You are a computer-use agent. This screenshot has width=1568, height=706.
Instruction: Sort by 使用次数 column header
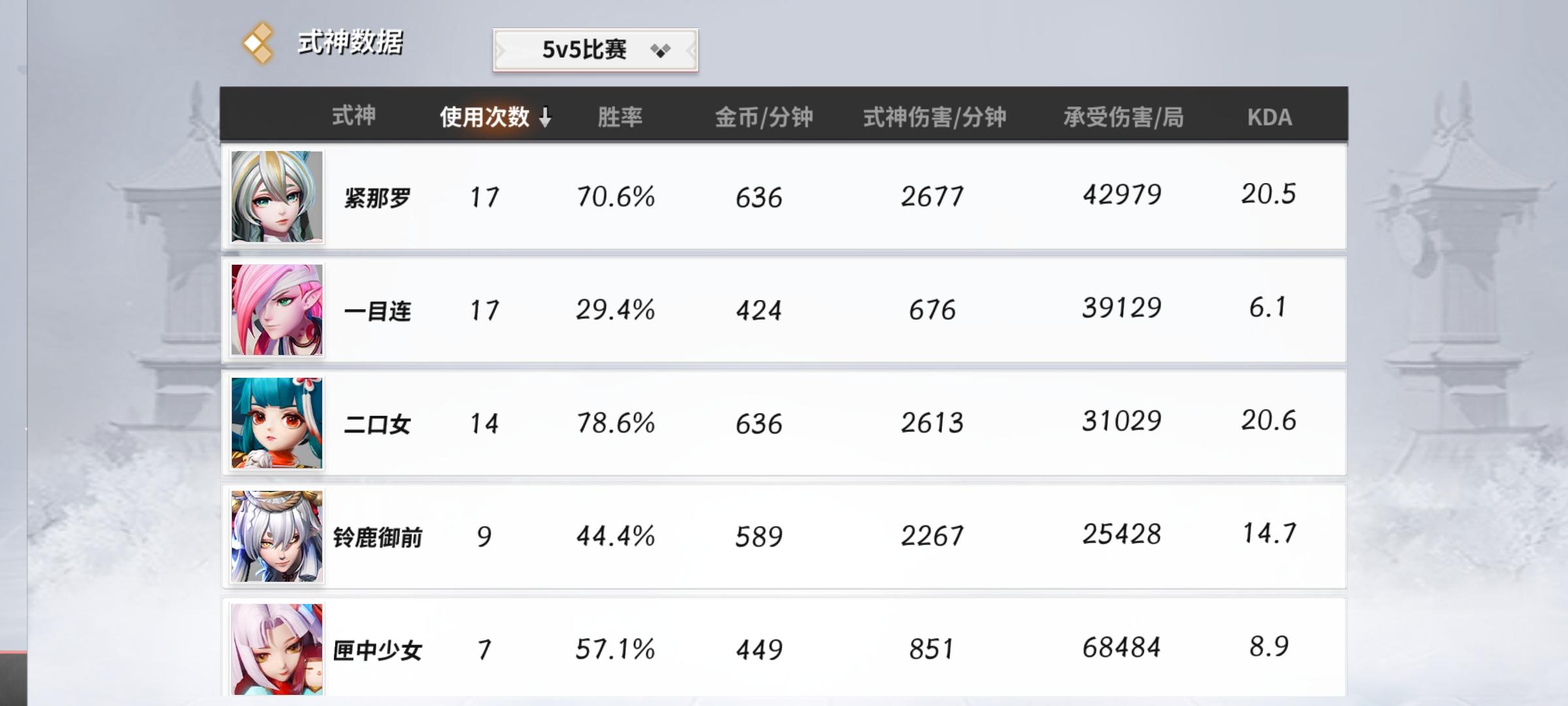[484, 117]
